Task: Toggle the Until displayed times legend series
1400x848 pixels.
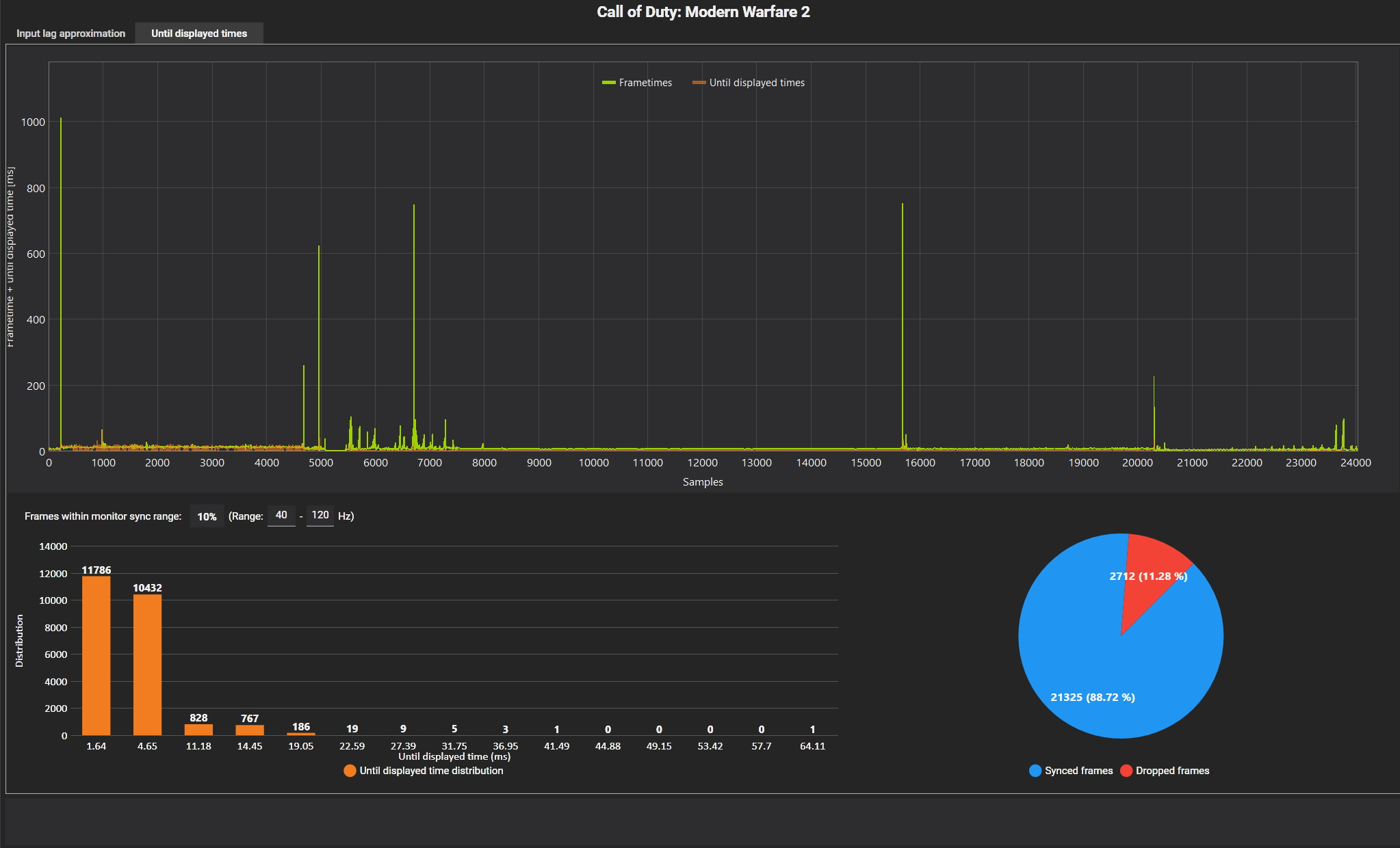Action: (x=757, y=83)
